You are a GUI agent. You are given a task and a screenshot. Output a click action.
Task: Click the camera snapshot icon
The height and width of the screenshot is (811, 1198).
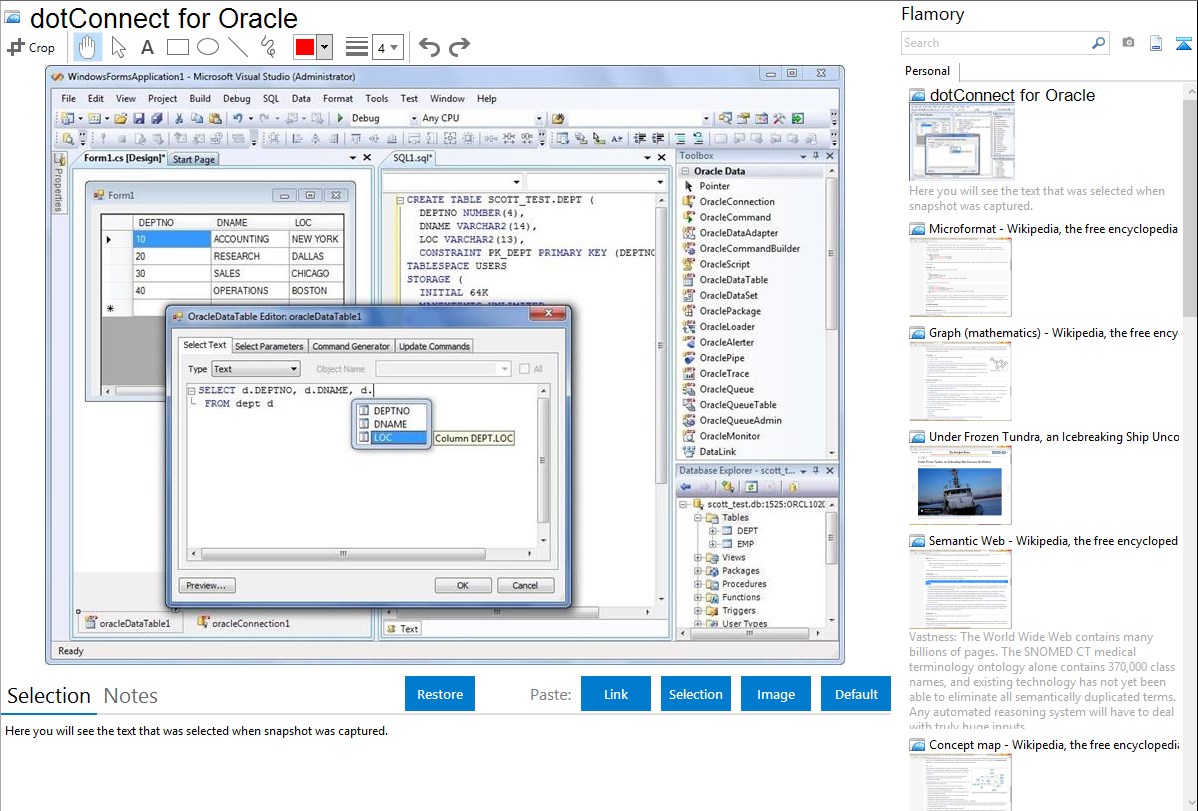(x=1128, y=43)
